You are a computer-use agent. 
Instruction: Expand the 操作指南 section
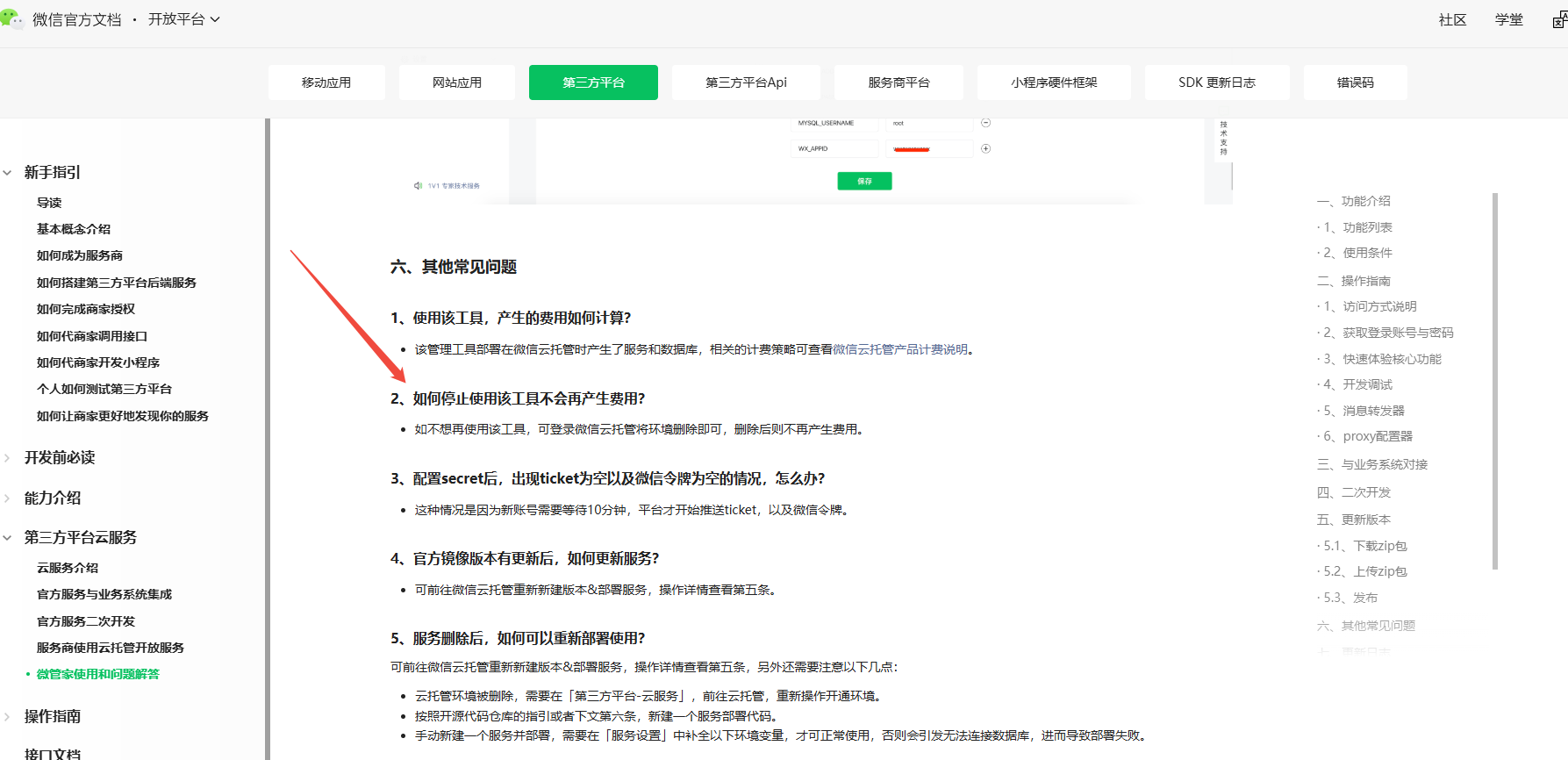click(7, 717)
